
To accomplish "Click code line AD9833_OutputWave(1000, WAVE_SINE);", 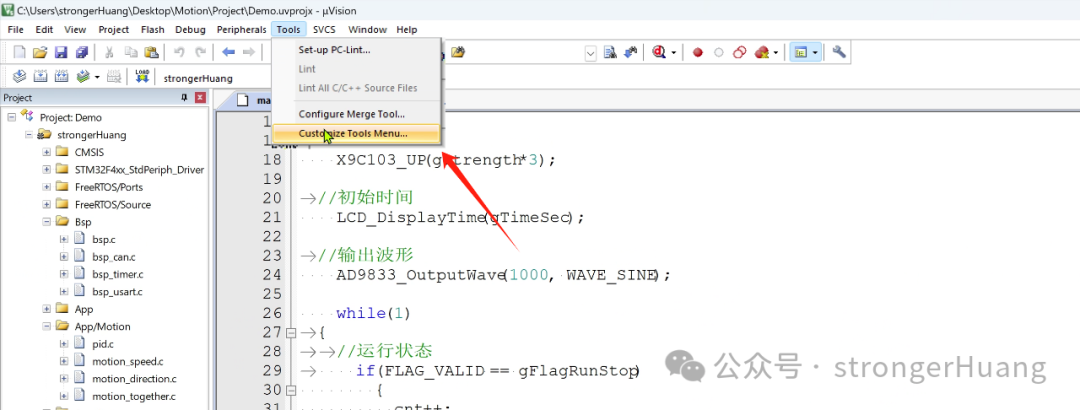I will [503, 275].
